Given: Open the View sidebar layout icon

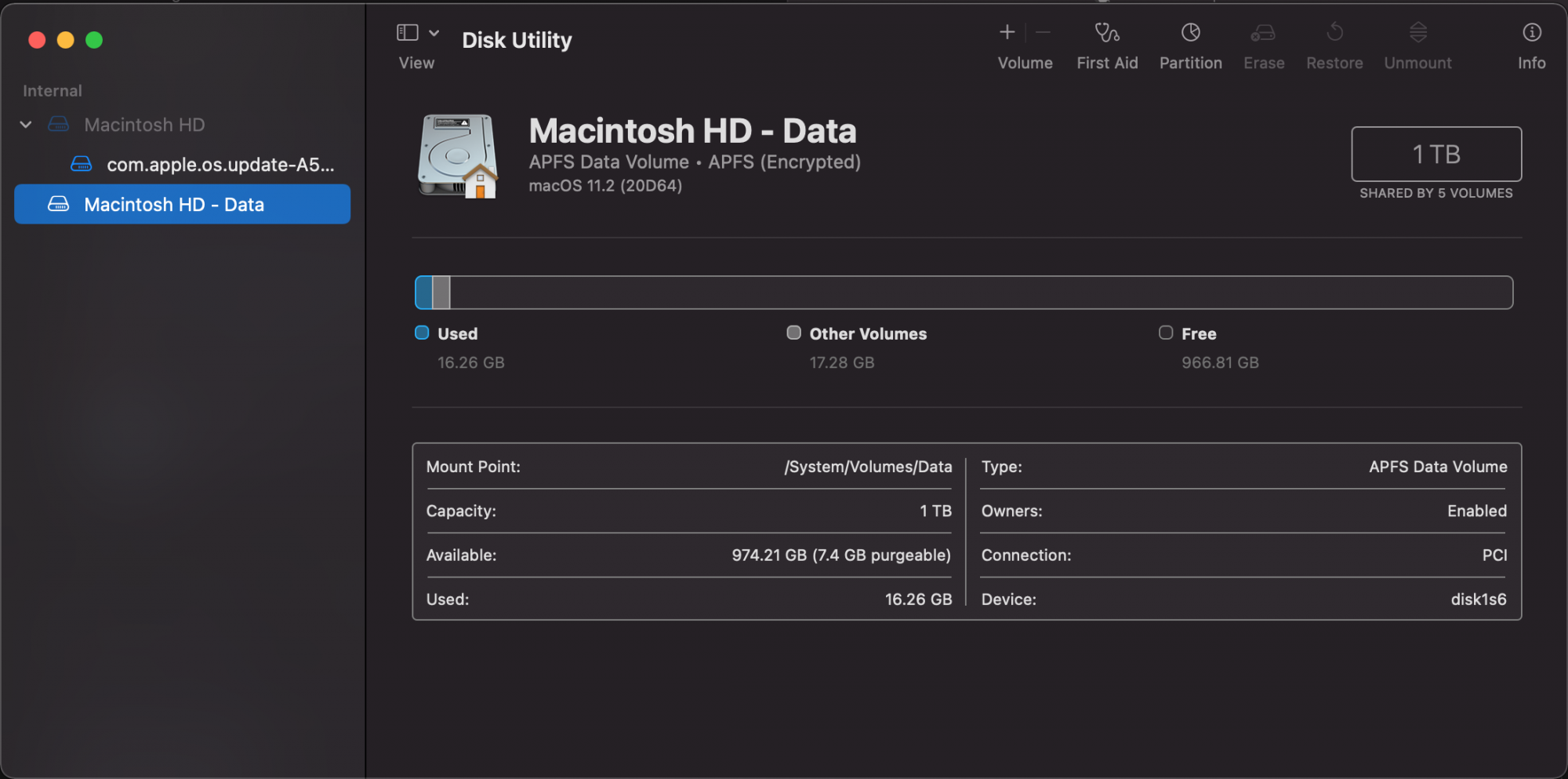Looking at the screenshot, I should [x=407, y=33].
